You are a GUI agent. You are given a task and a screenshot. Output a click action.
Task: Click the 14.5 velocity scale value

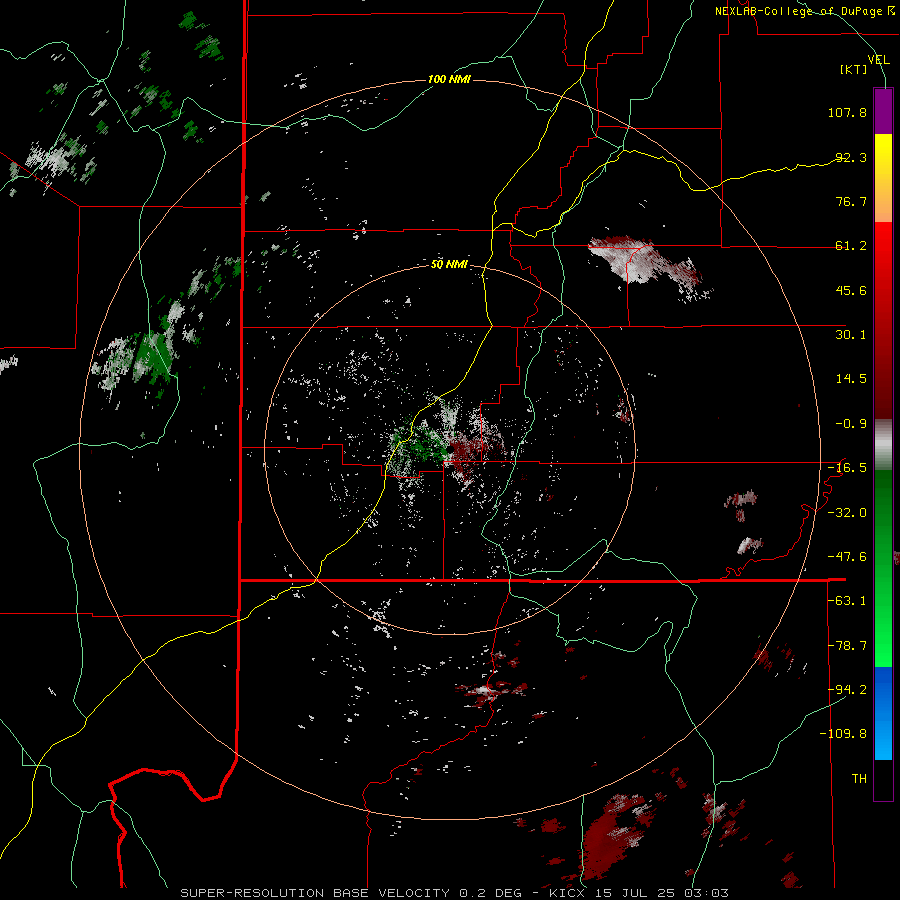(851, 379)
